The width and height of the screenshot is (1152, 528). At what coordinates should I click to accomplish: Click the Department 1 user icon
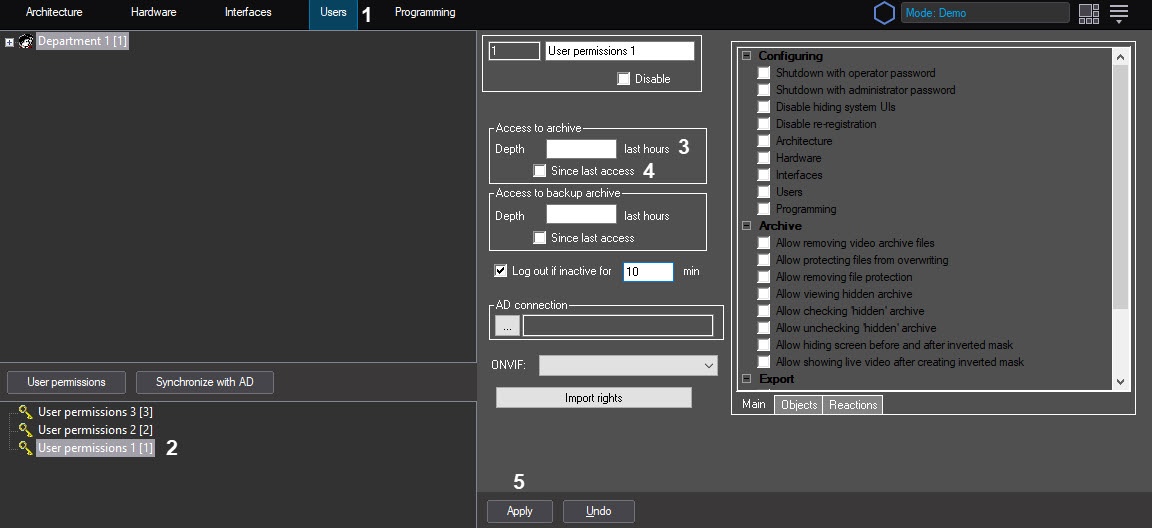click(26, 42)
